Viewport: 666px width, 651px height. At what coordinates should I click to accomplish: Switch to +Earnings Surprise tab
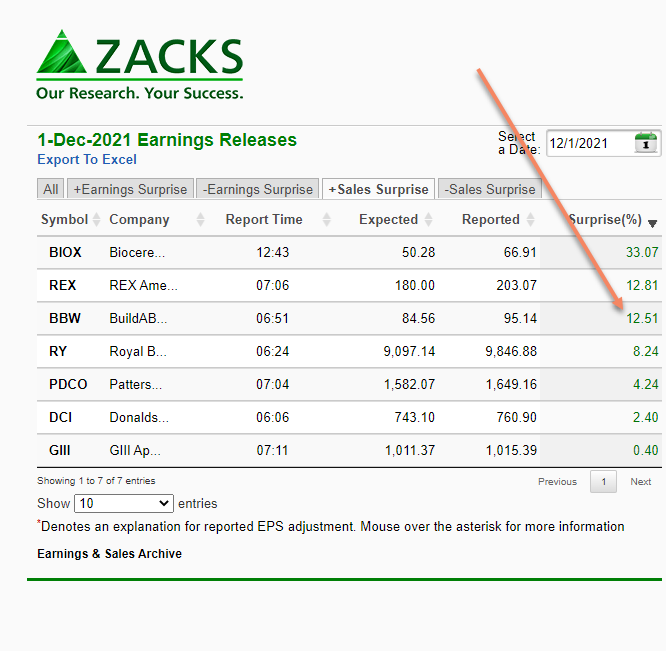[x=130, y=189]
